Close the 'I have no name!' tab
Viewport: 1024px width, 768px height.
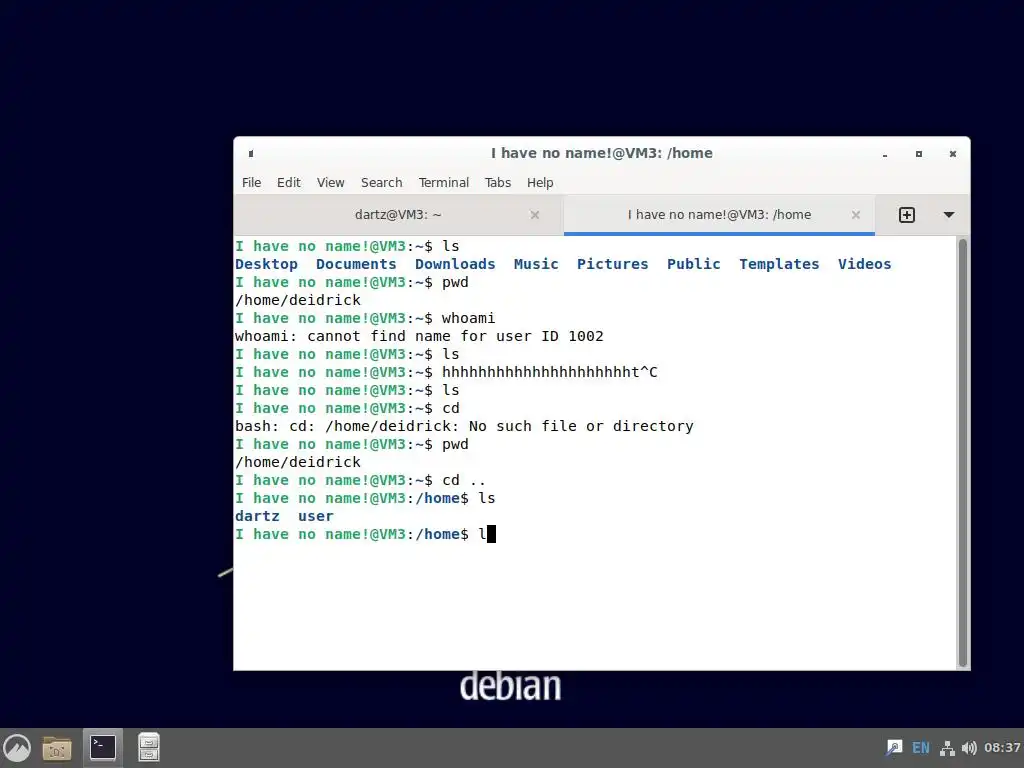click(x=856, y=215)
